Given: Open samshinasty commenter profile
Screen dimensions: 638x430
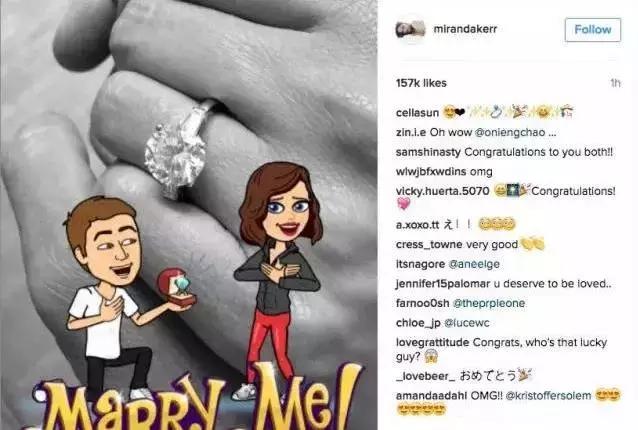Looking at the screenshot, I should click(428, 152).
